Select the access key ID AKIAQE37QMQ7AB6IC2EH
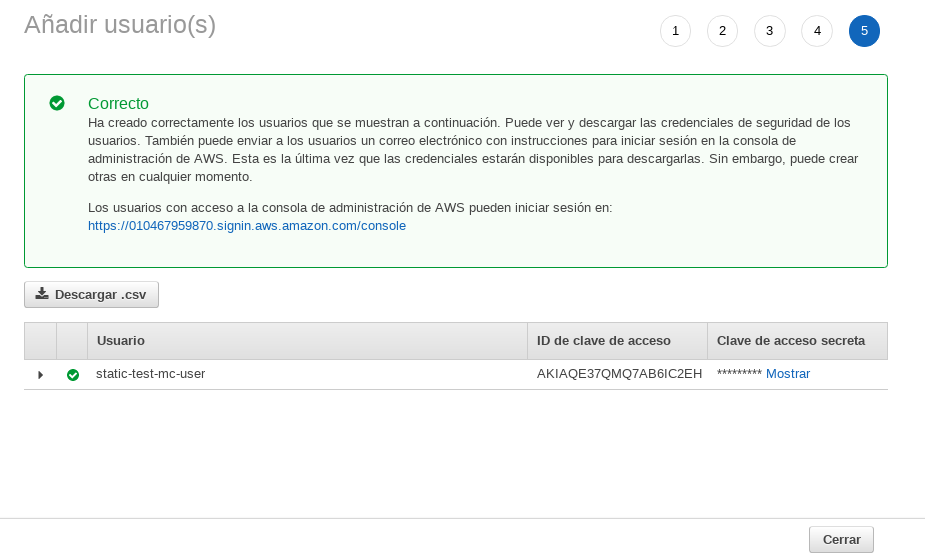Screen dimensions: 925x553 [619, 374]
